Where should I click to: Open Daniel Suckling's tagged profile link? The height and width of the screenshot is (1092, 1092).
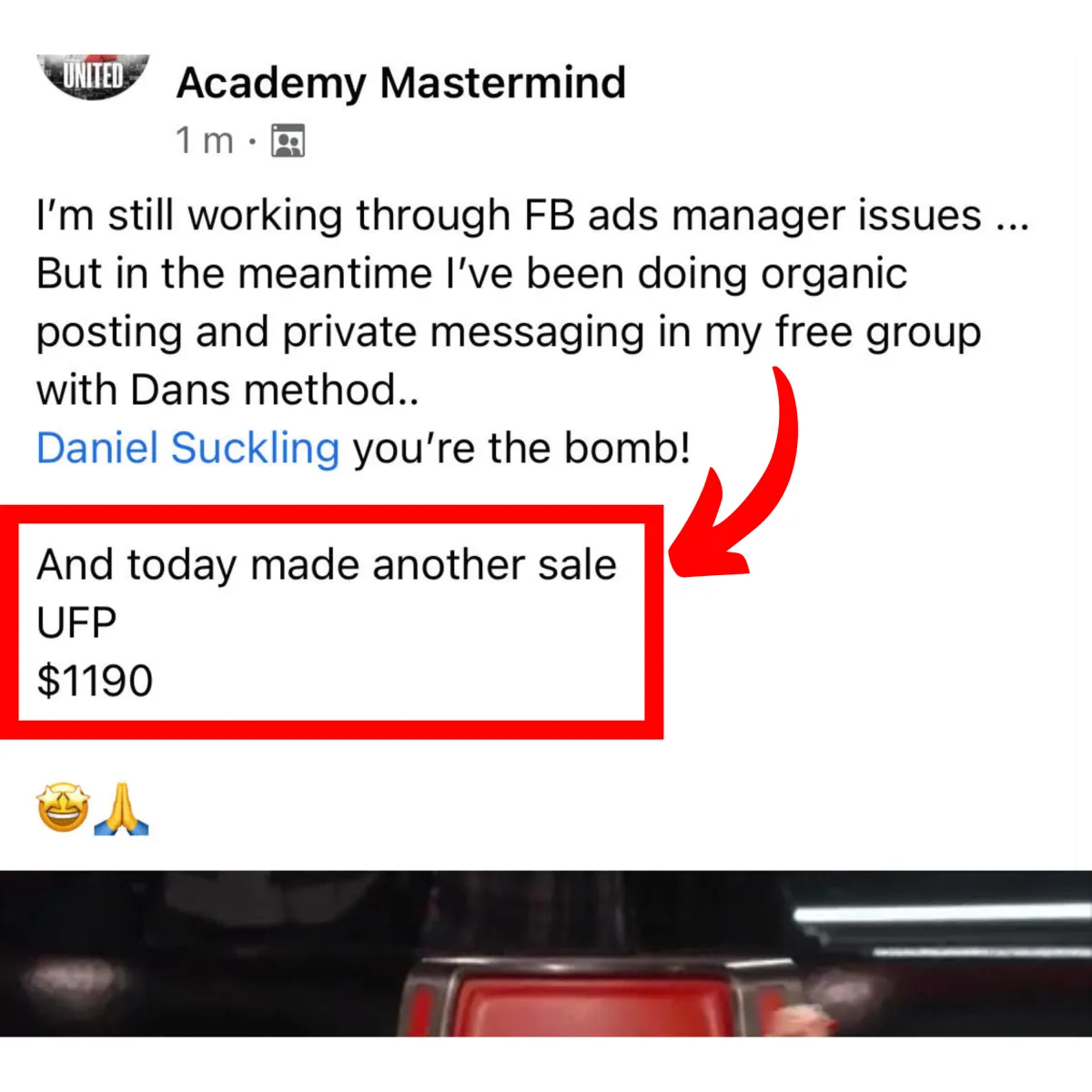tap(187, 448)
